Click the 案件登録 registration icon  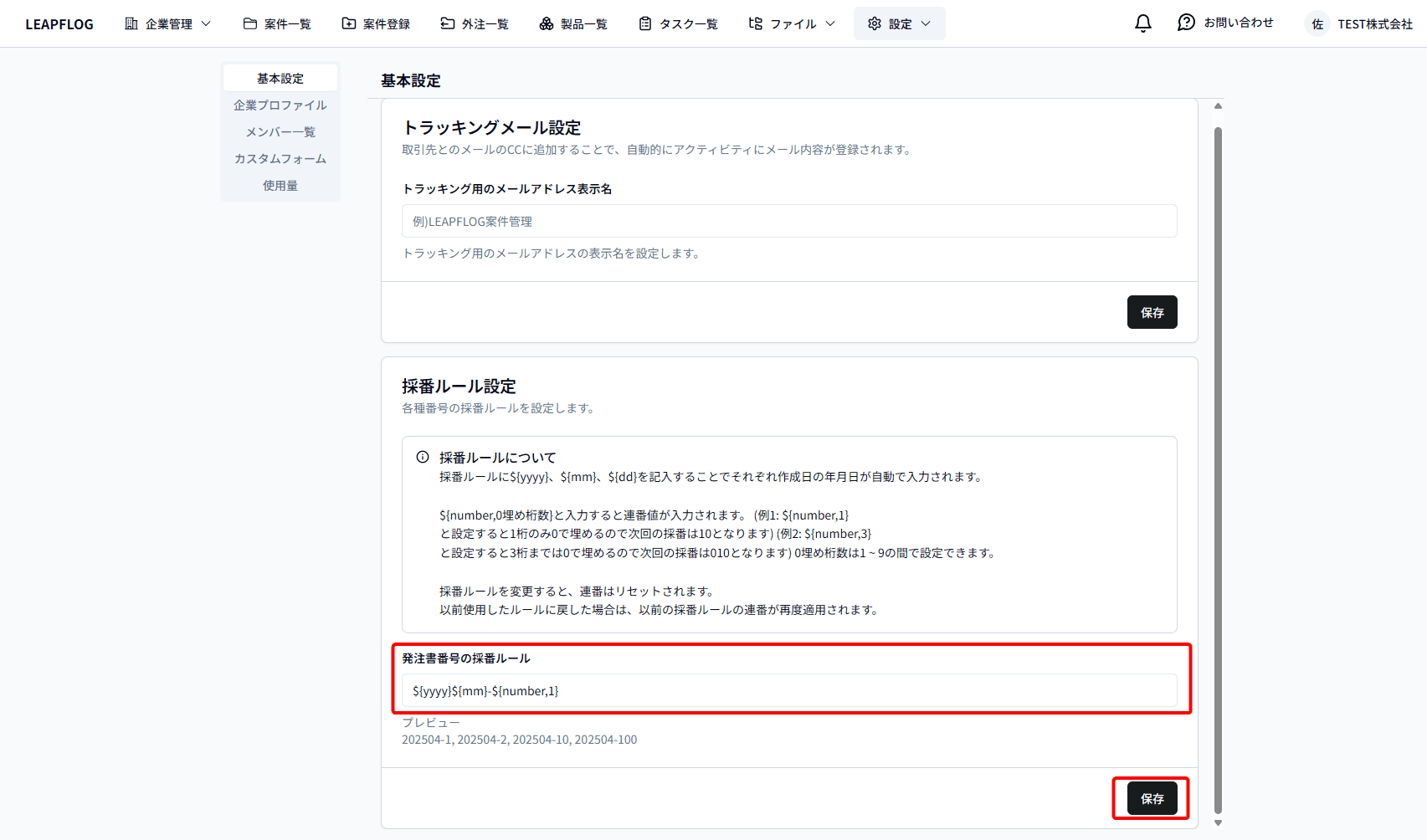(348, 23)
